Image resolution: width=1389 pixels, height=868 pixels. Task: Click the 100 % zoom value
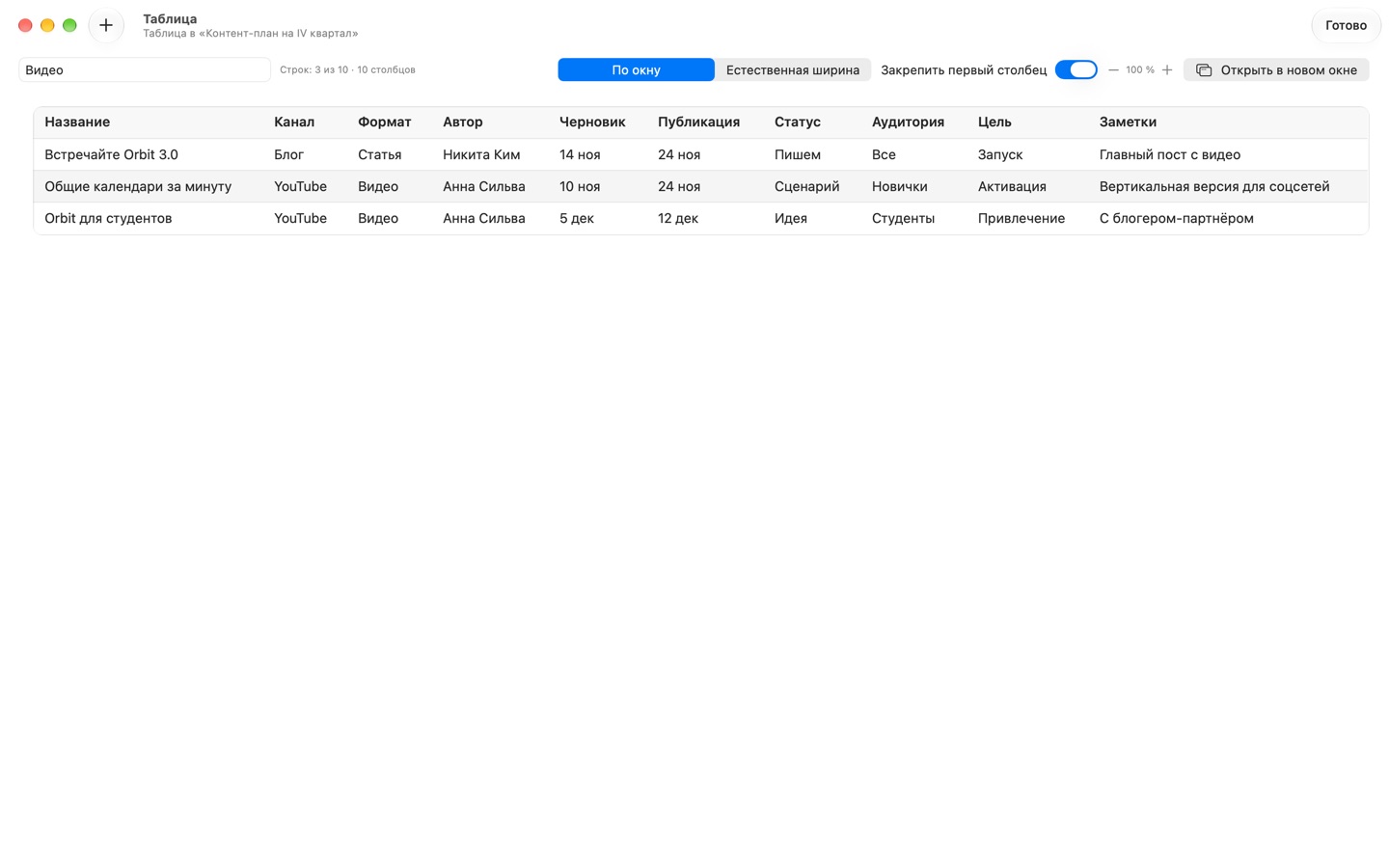click(1140, 69)
